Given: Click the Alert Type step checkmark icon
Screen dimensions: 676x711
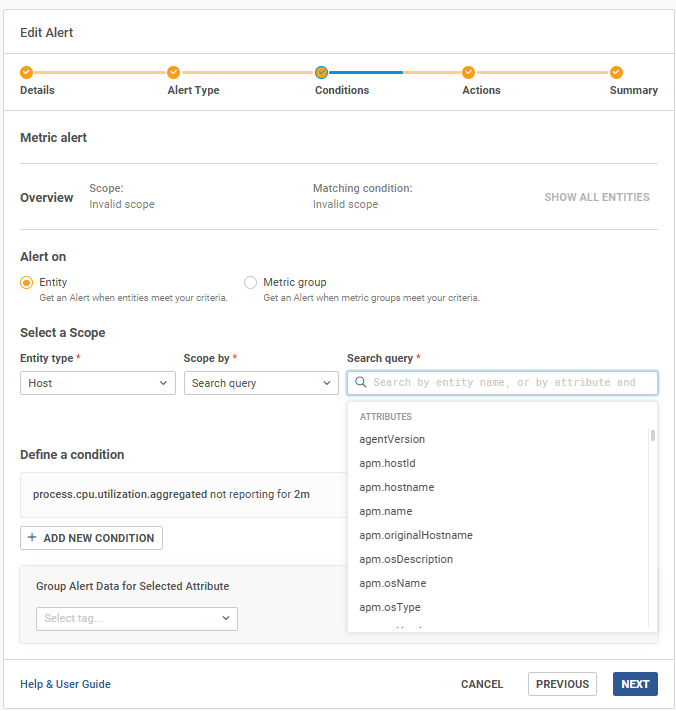Looking at the screenshot, I should click(173, 72).
